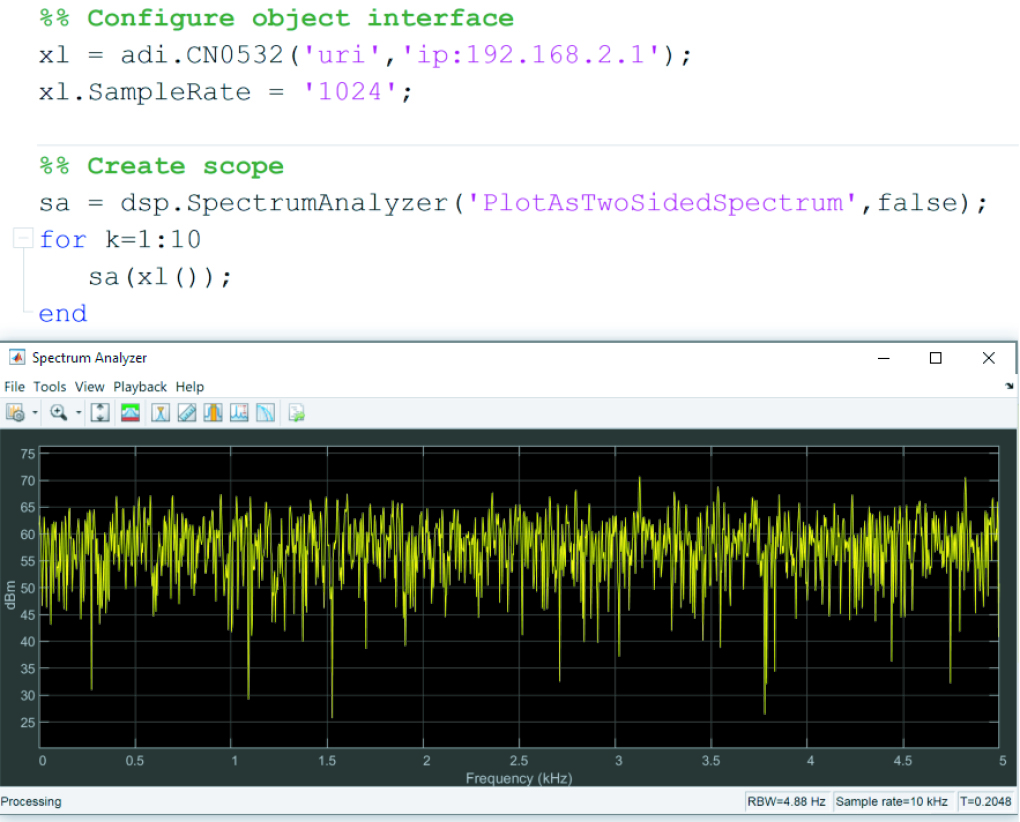Open the Playback menu
The width and height of the screenshot is (1020, 822).
click(x=140, y=387)
